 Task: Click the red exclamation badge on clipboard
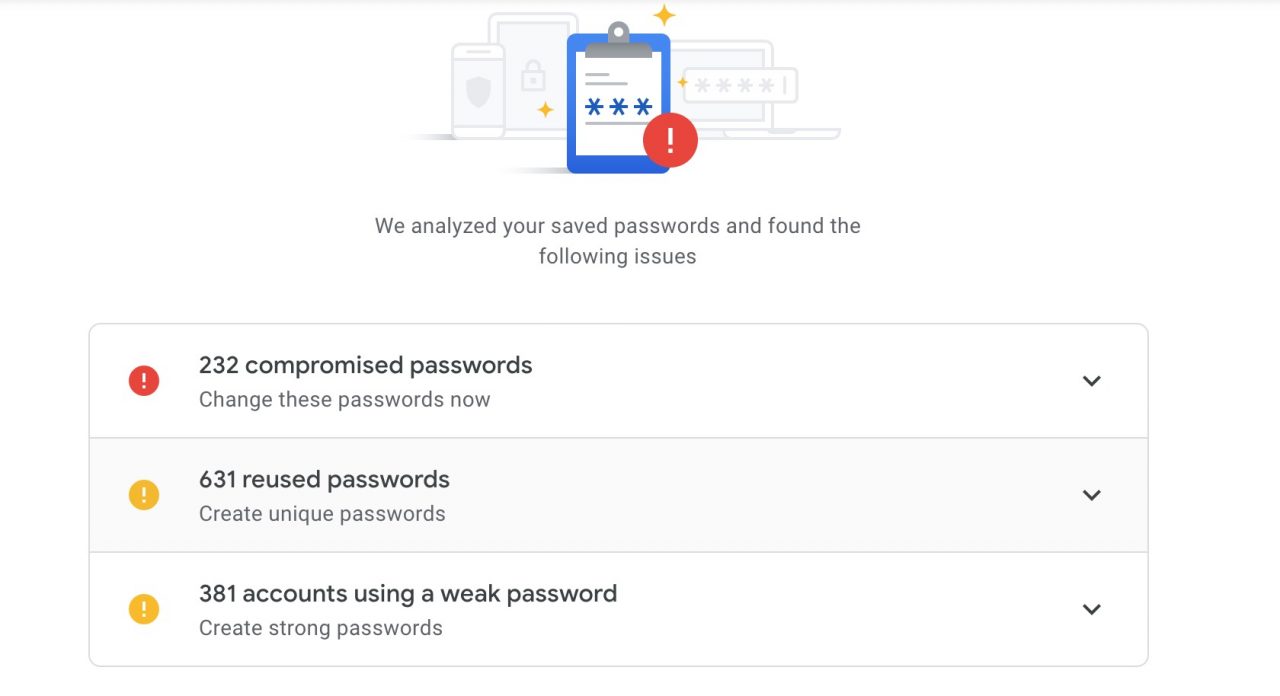click(670, 141)
